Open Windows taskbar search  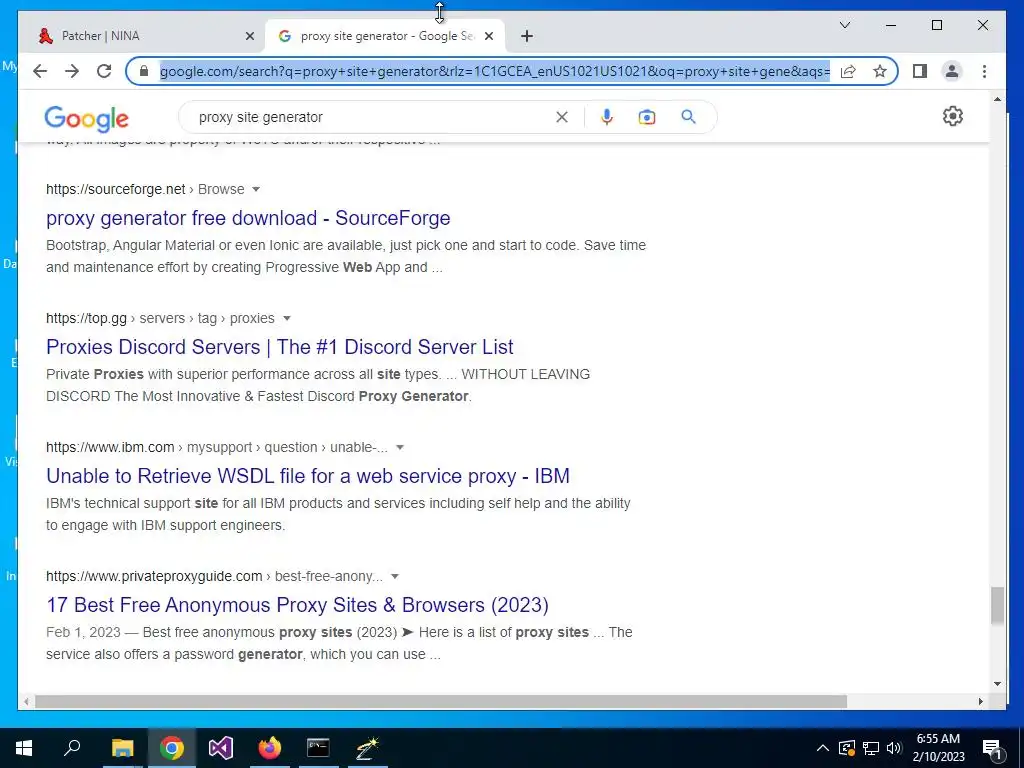tap(72, 748)
